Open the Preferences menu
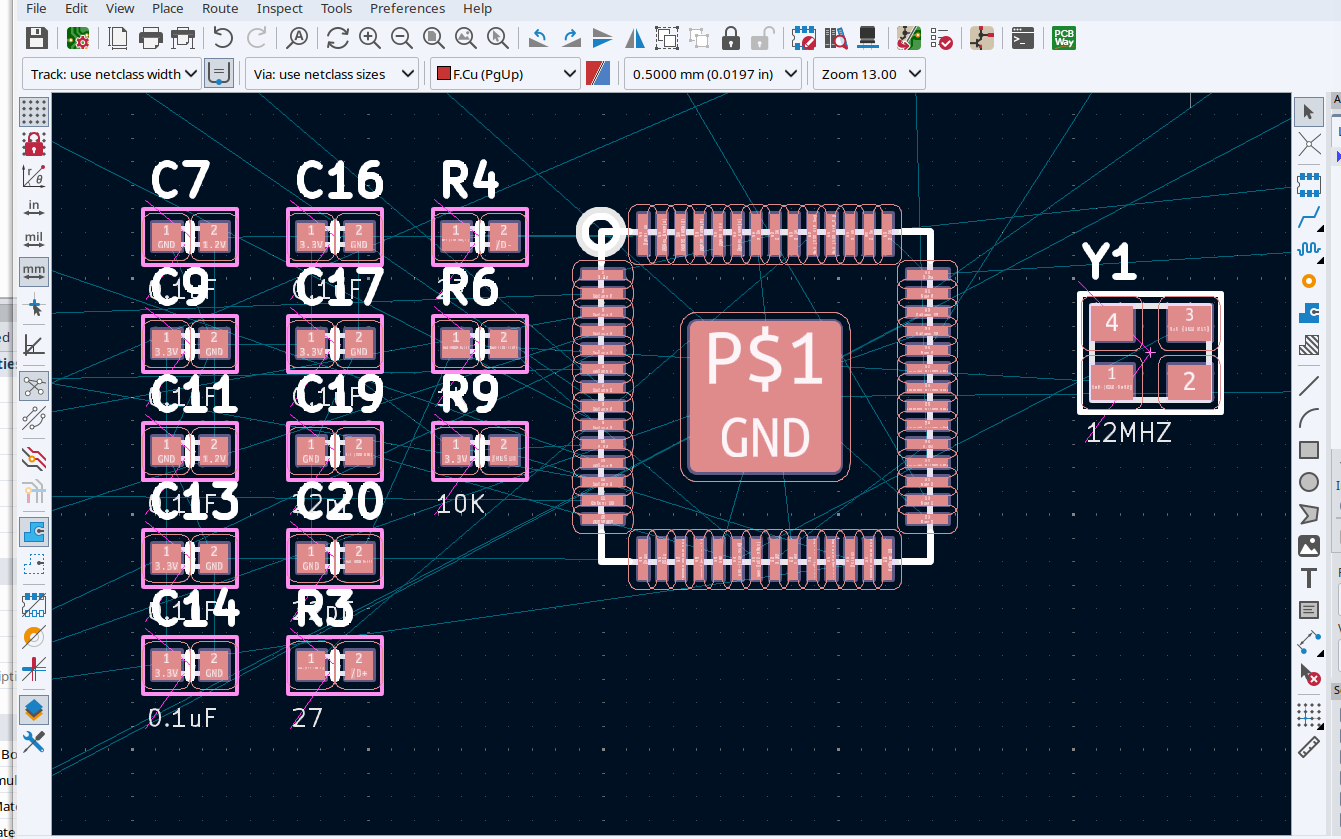The width and height of the screenshot is (1341, 839). click(407, 8)
